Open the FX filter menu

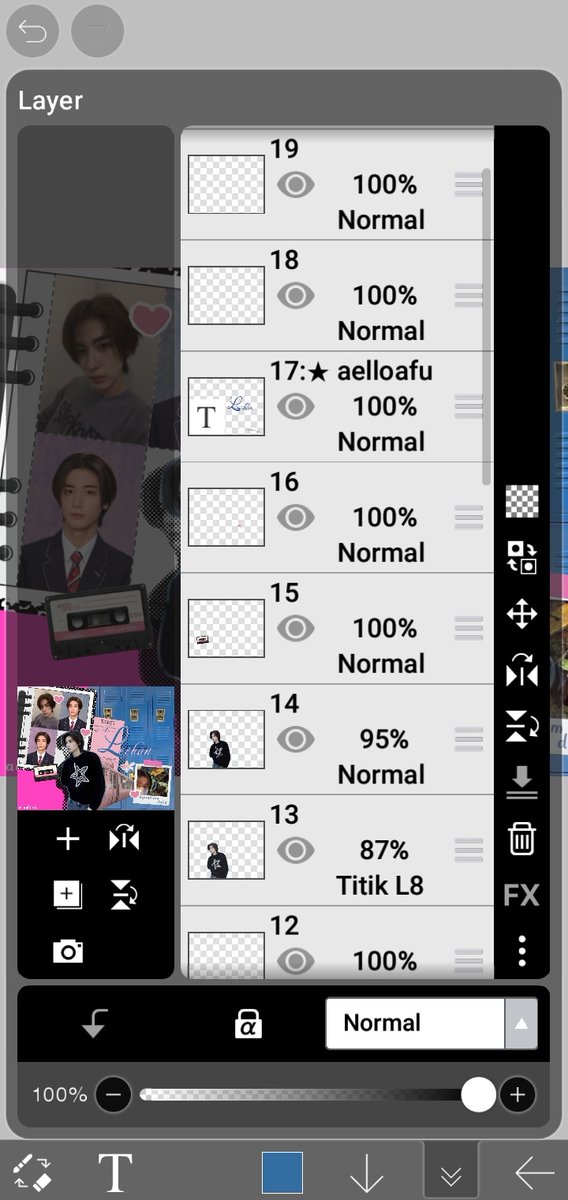tap(522, 894)
